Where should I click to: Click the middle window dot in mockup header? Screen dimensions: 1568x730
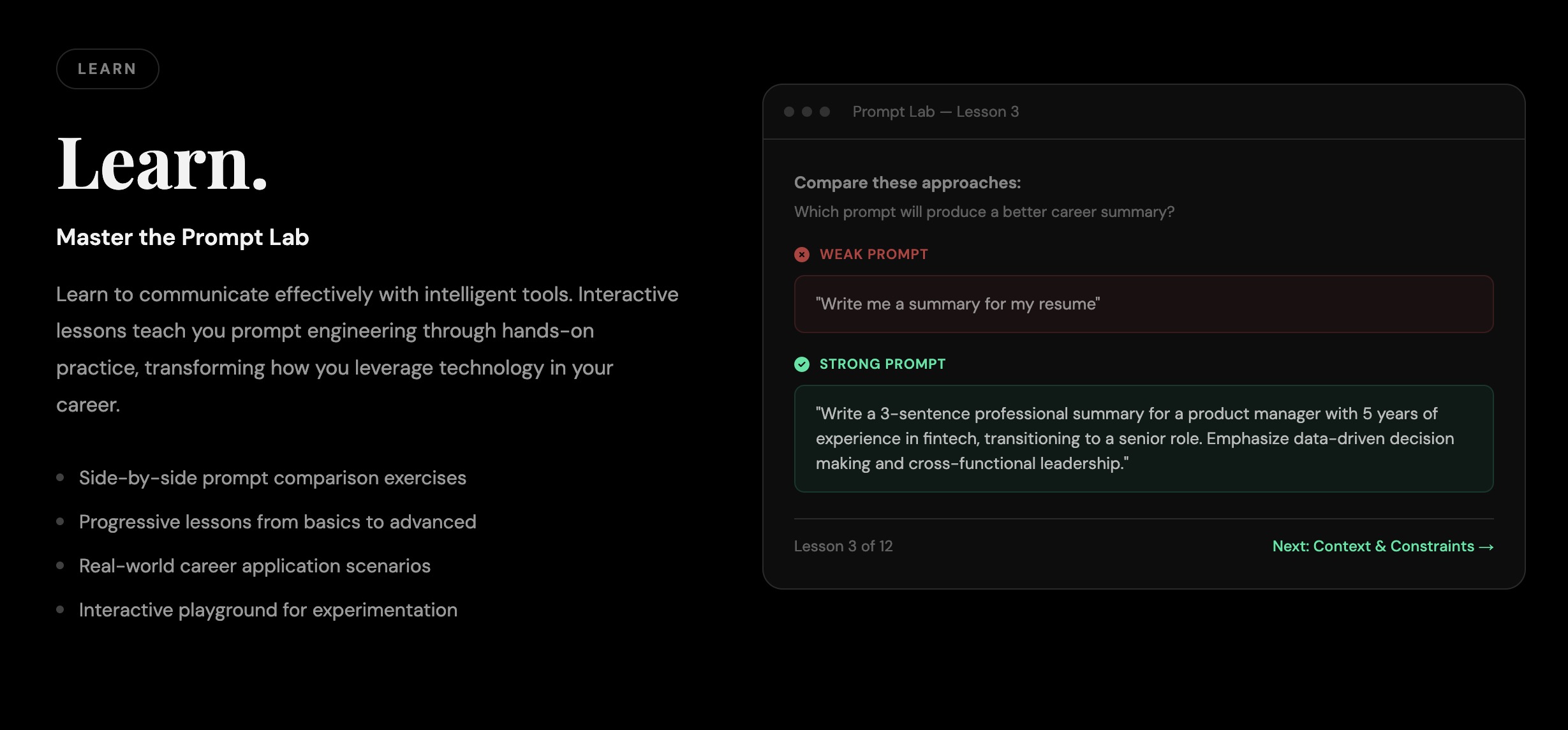807,112
